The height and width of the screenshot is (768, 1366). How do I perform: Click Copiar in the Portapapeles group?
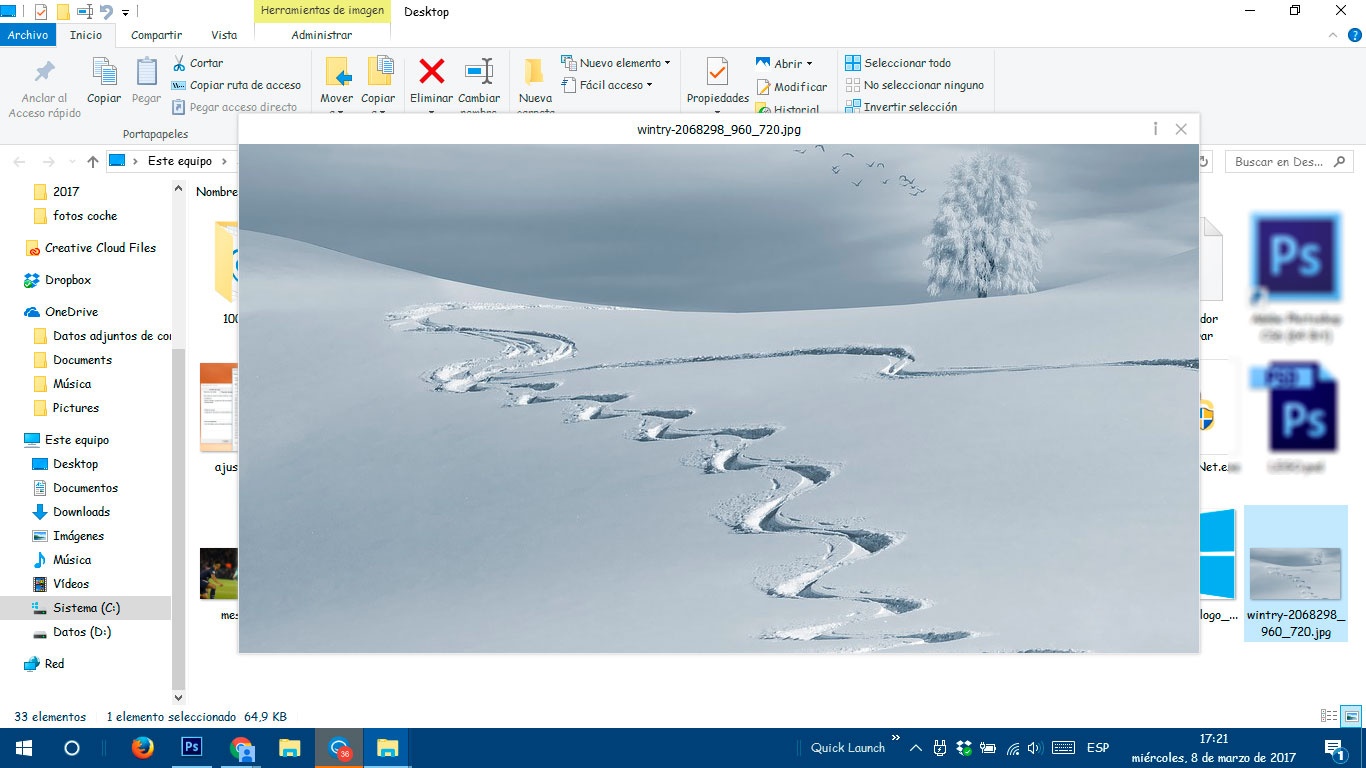point(104,80)
